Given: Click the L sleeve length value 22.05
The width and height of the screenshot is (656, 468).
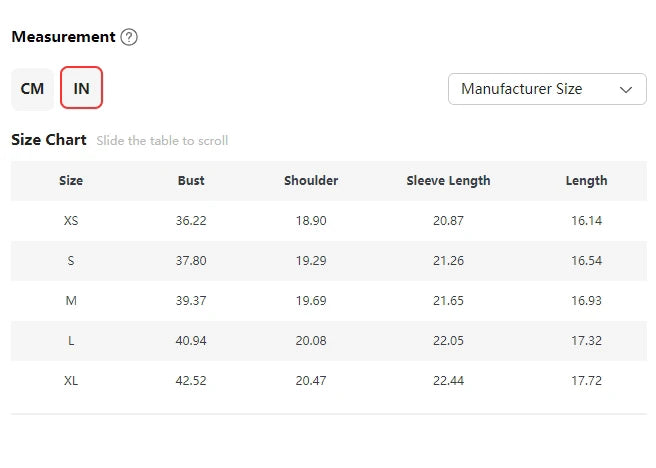Looking at the screenshot, I should [448, 340].
